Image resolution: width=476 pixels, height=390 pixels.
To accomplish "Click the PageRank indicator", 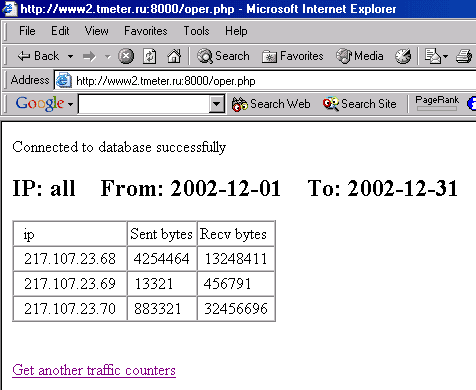I will pyautogui.click(x=437, y=103).
